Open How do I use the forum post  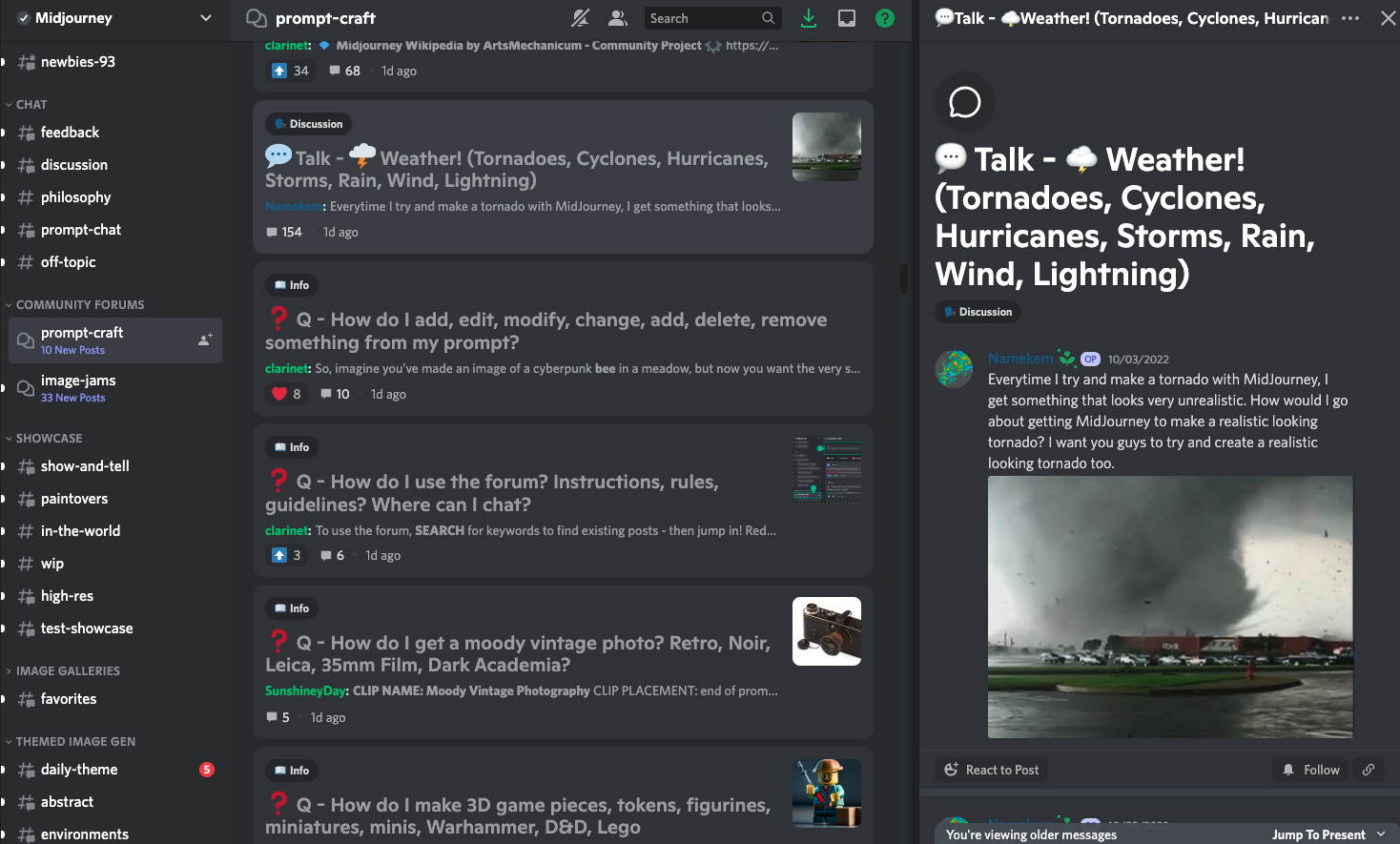563,500
